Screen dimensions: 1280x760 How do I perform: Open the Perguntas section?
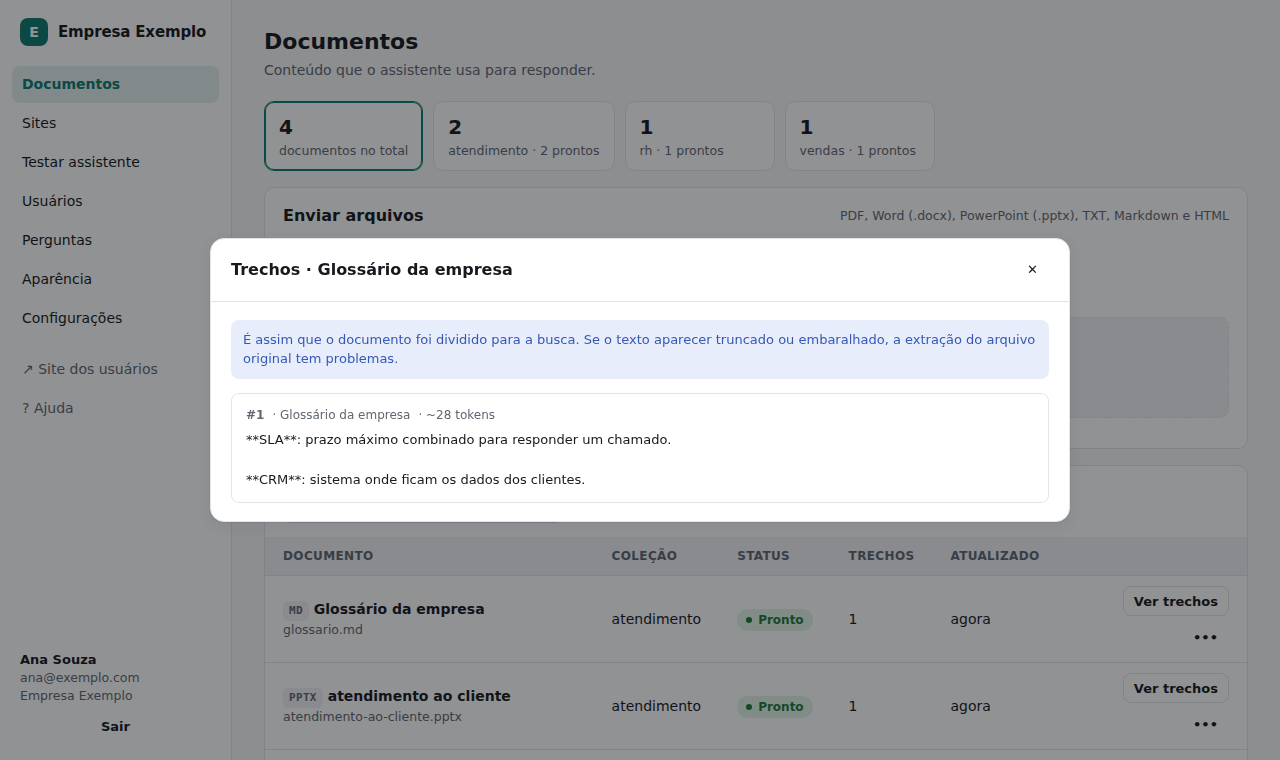(115, 240)
